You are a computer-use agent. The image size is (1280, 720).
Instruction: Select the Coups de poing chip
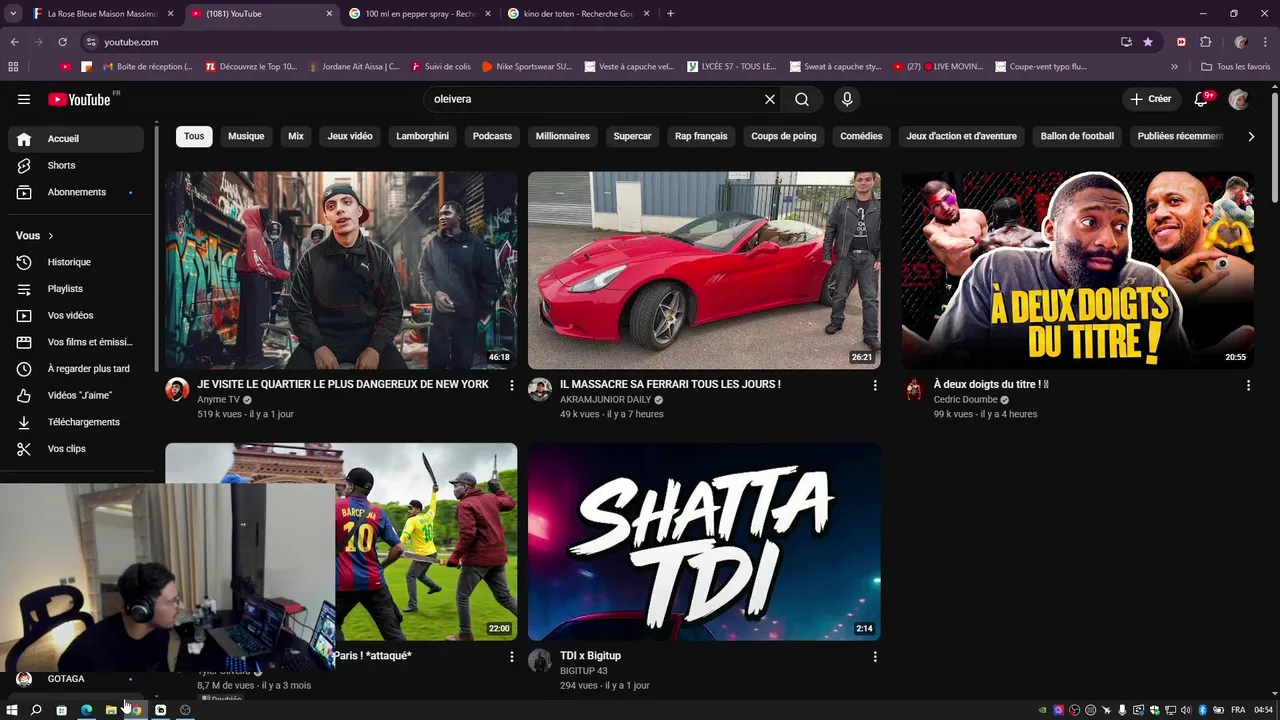click(784, 136)
